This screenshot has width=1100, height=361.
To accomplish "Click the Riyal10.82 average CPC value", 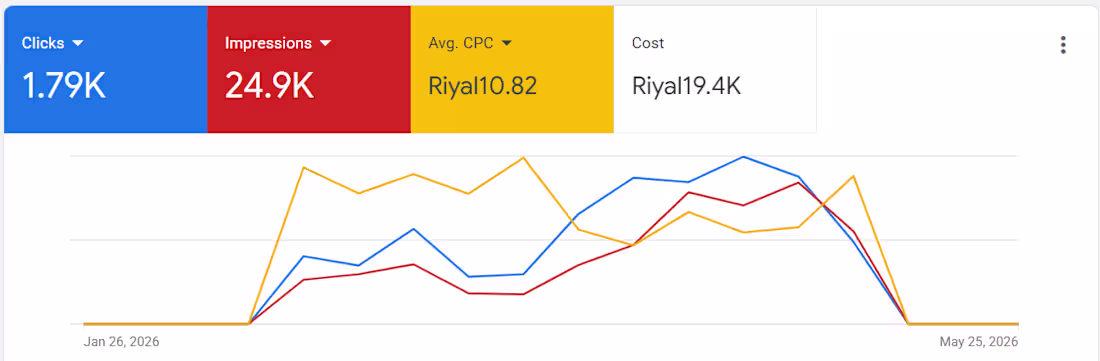I will click(483, 86).
